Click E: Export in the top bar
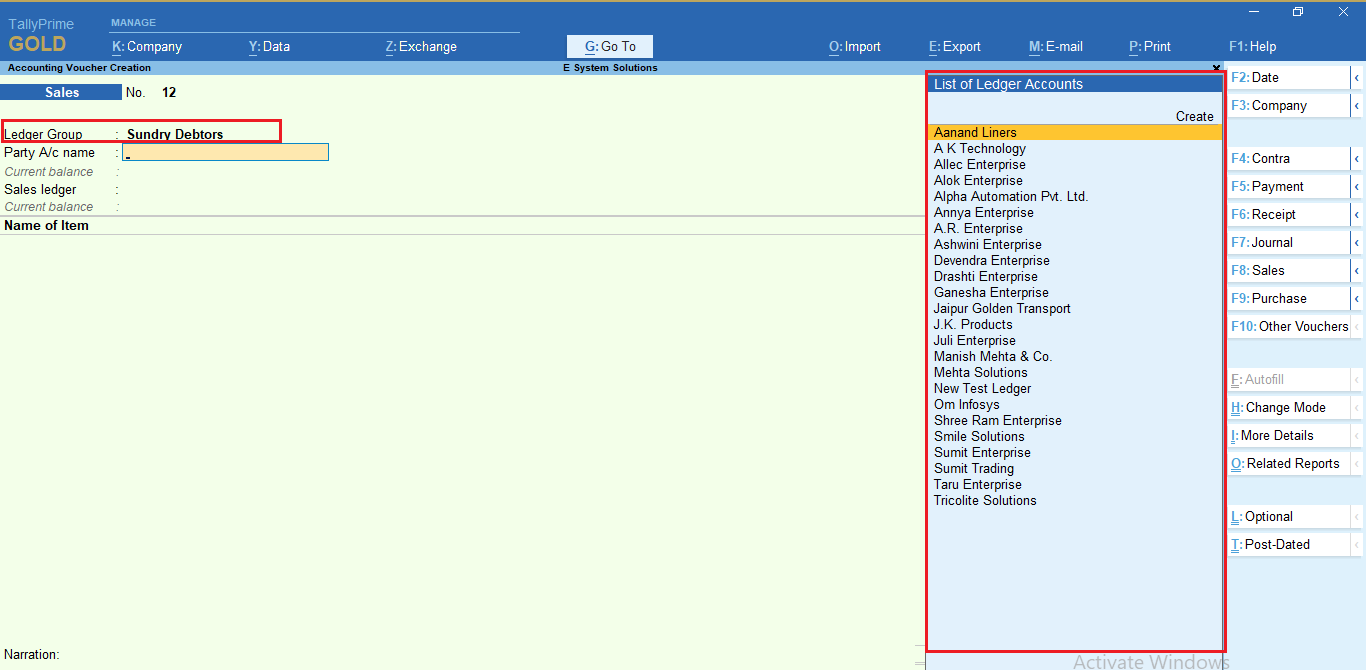This screenshot has width=1366, height=670. (x=954, y=46)
